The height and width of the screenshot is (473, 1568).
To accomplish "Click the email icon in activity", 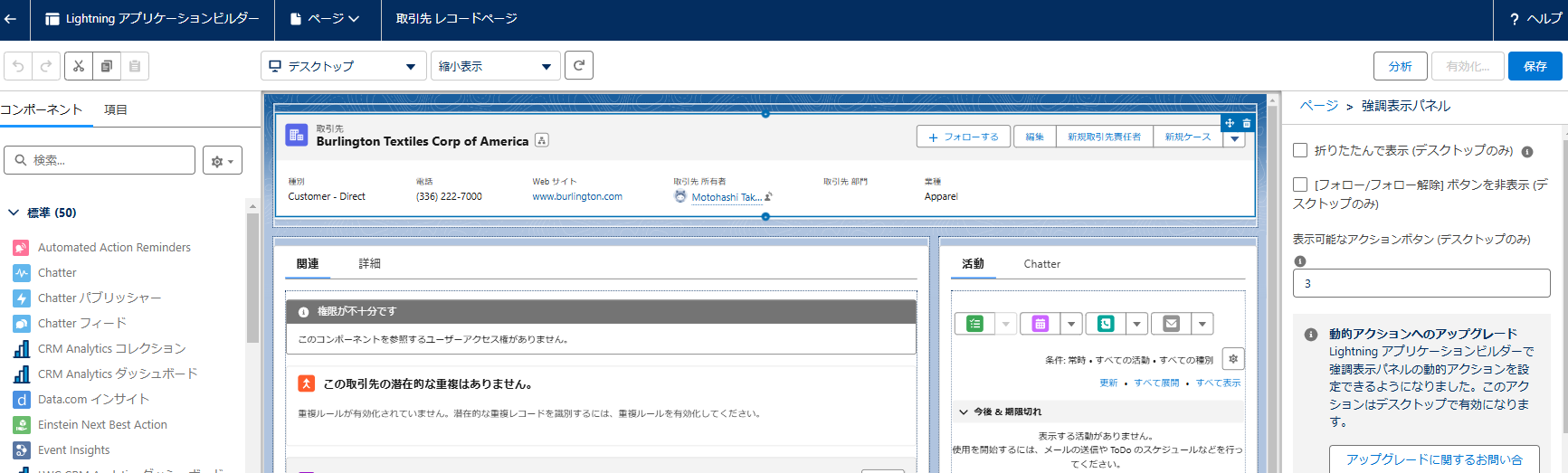I will [1171, 324].
